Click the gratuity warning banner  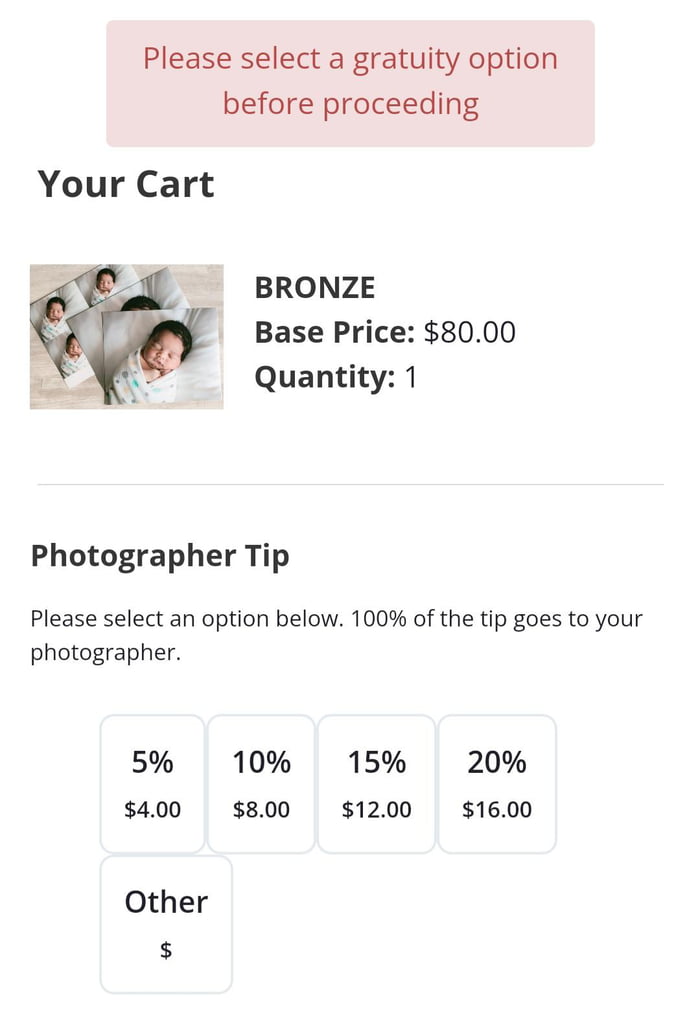click(350, 82)
